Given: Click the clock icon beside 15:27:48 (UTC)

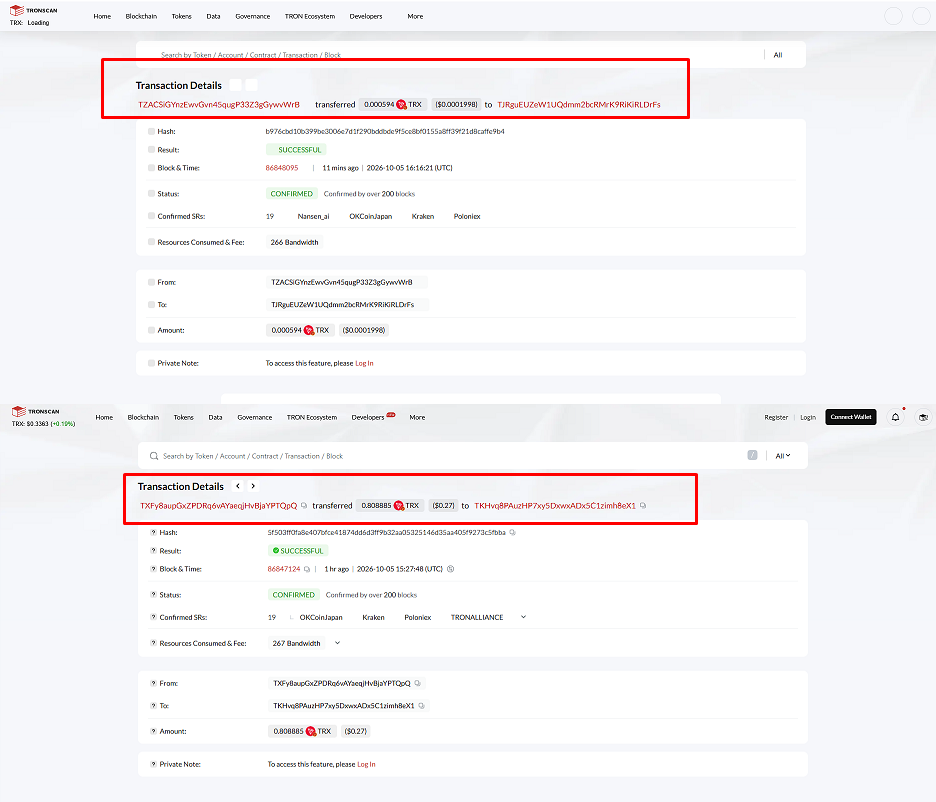Looking at the screenshot, I should coord(451,569).
